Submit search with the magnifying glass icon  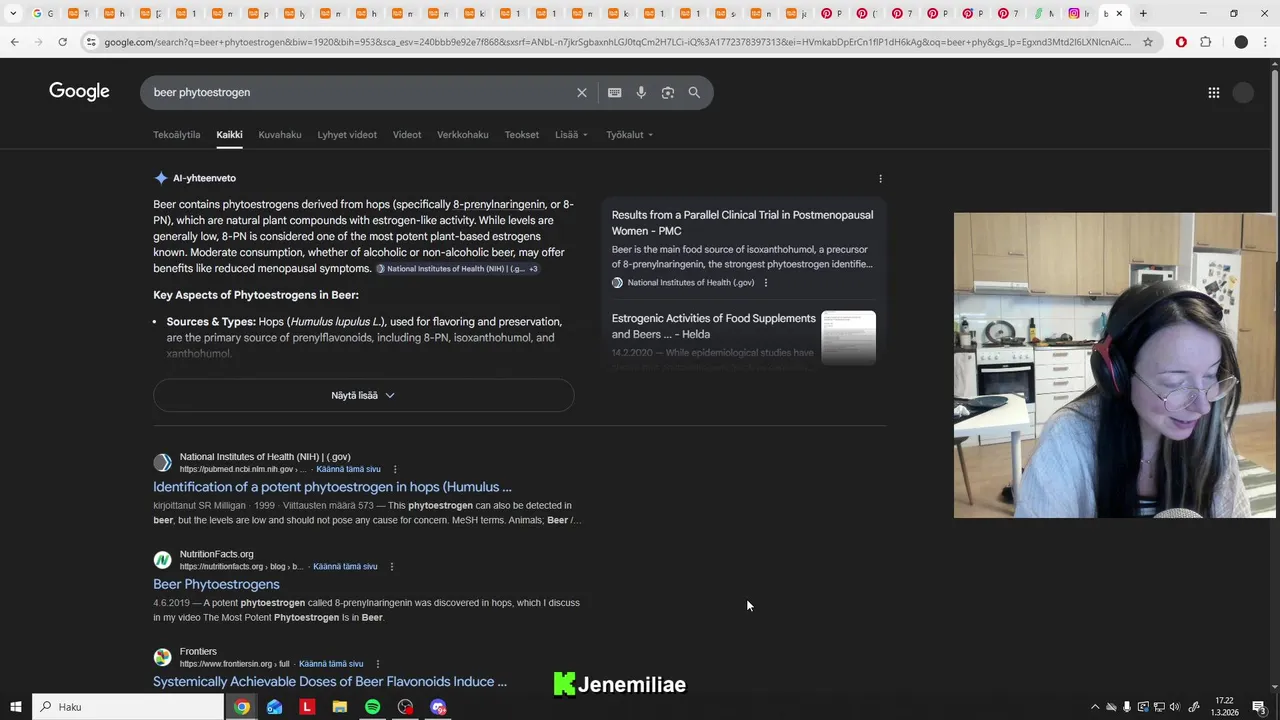click(x=694, y=92)
